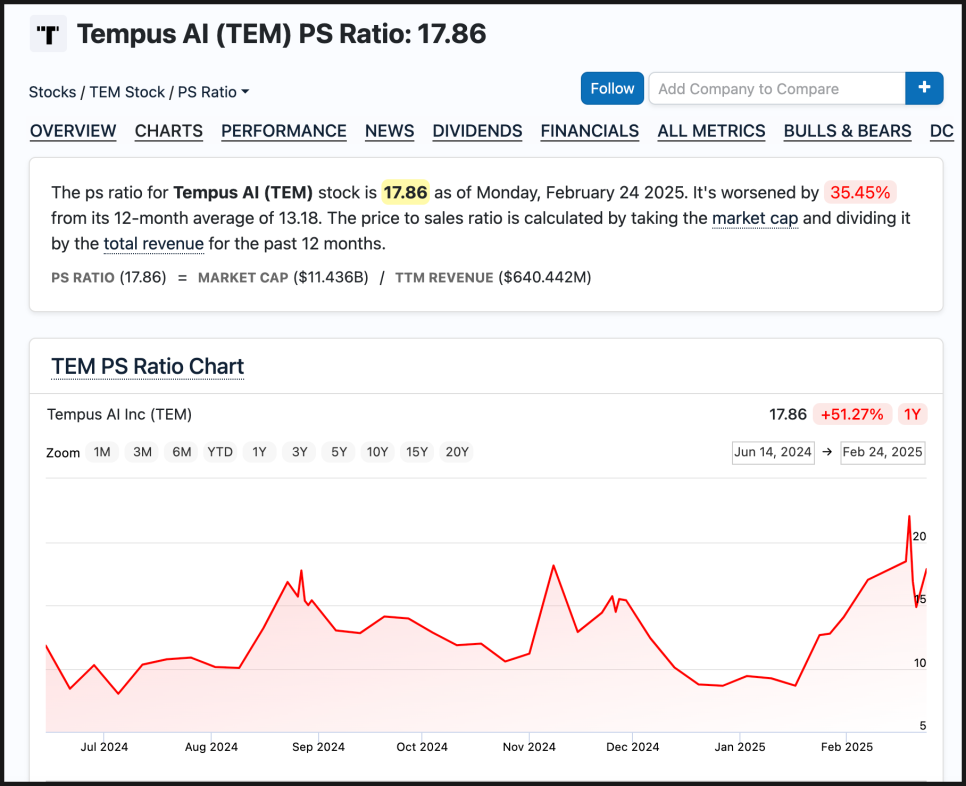Viewport: 966px width, 786px height.
Task: Switch to the CHARTS tab
Action: click(169, 131)
